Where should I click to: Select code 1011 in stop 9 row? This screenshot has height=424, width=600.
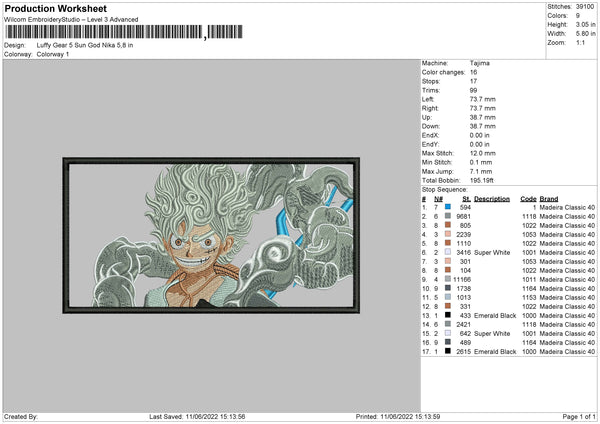click(529, 279)
